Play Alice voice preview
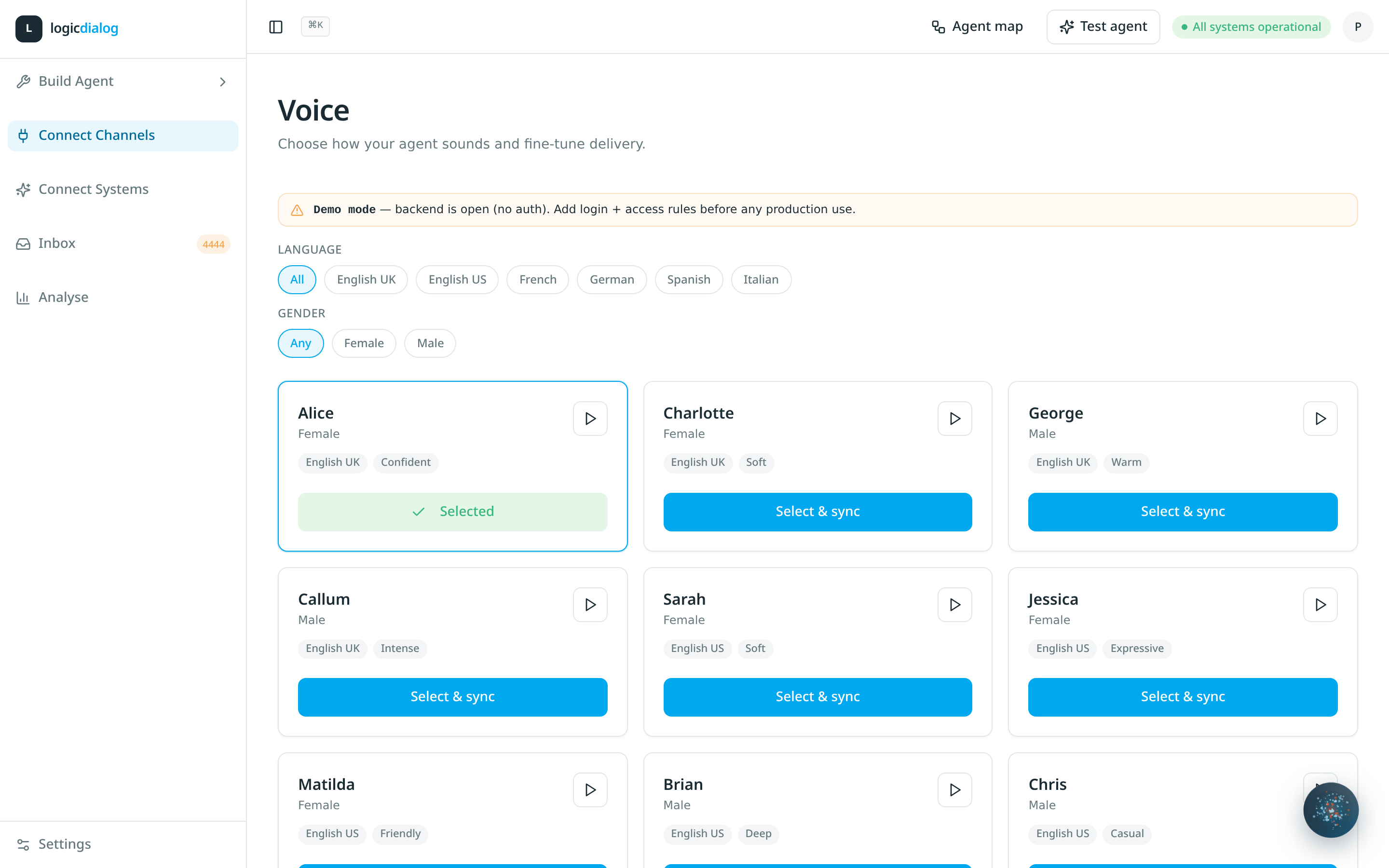This screenshot has height=868, width=1389. 590,419
